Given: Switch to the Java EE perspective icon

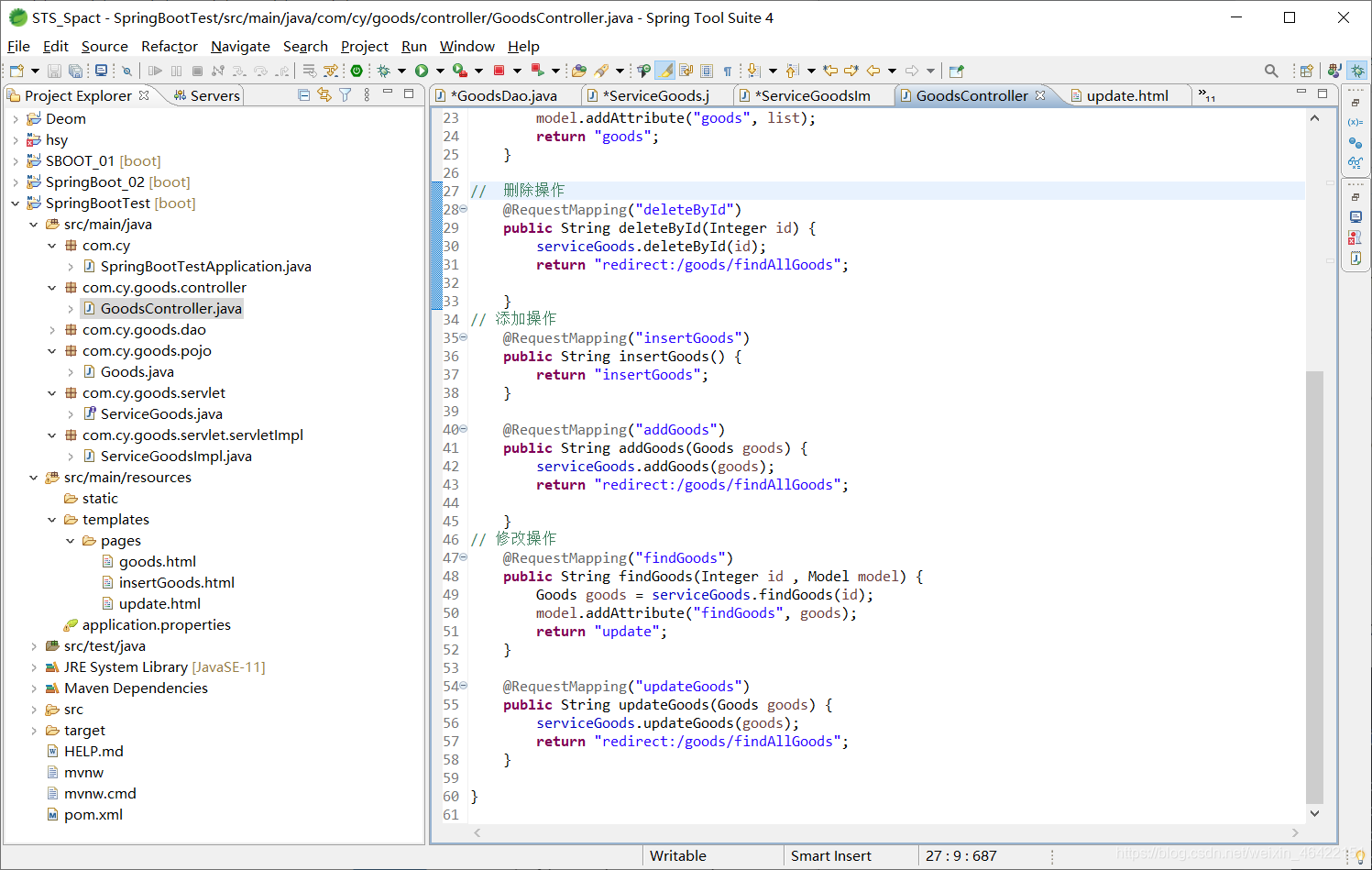Looking at the screenshot, I should [x=1334, y=71].
